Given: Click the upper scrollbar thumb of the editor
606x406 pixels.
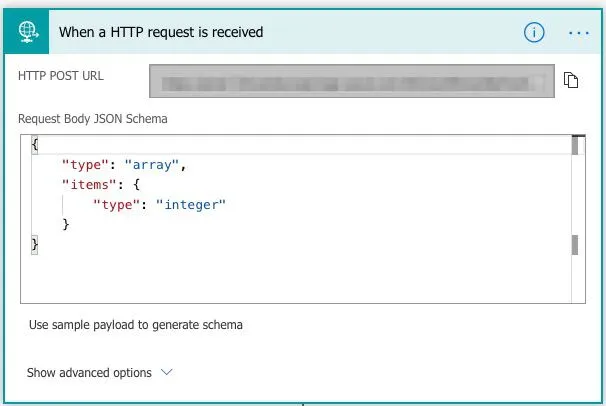Looking at the screenshot, I should coord(576,146).
